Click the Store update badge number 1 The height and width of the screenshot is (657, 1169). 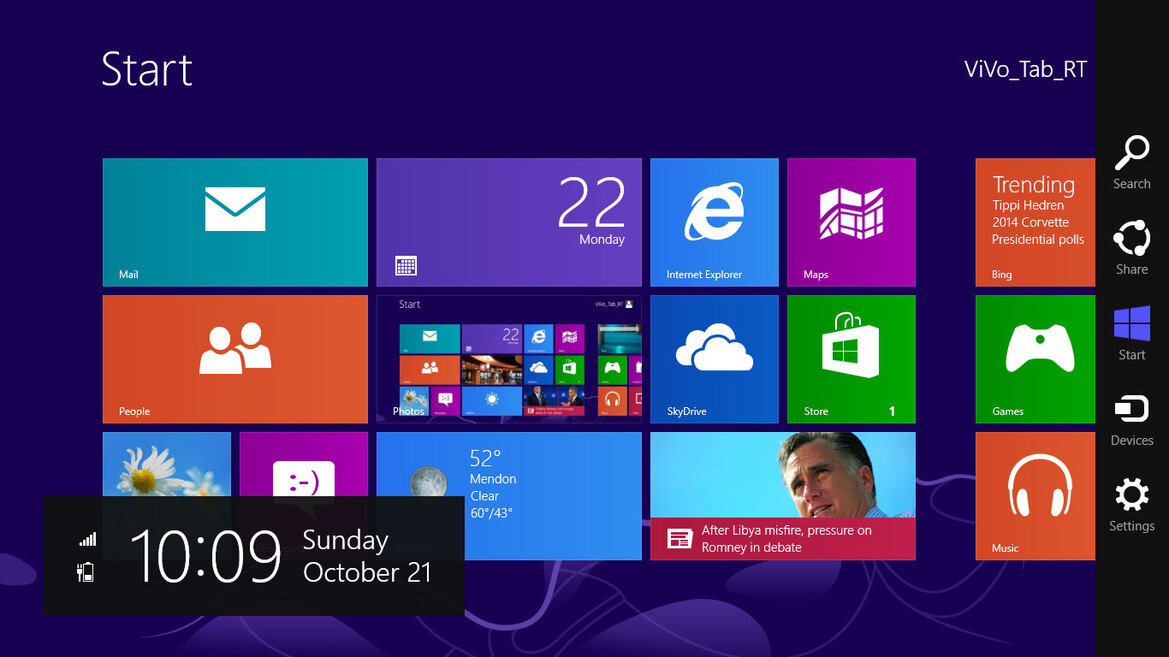(x=892, y=412)
